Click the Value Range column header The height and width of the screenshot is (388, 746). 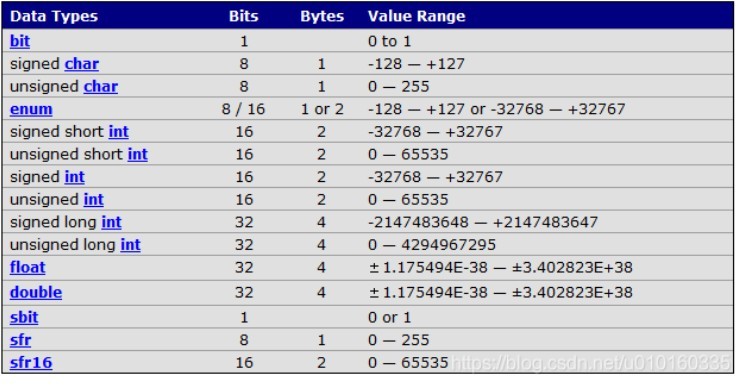click(x=417, y=17)
